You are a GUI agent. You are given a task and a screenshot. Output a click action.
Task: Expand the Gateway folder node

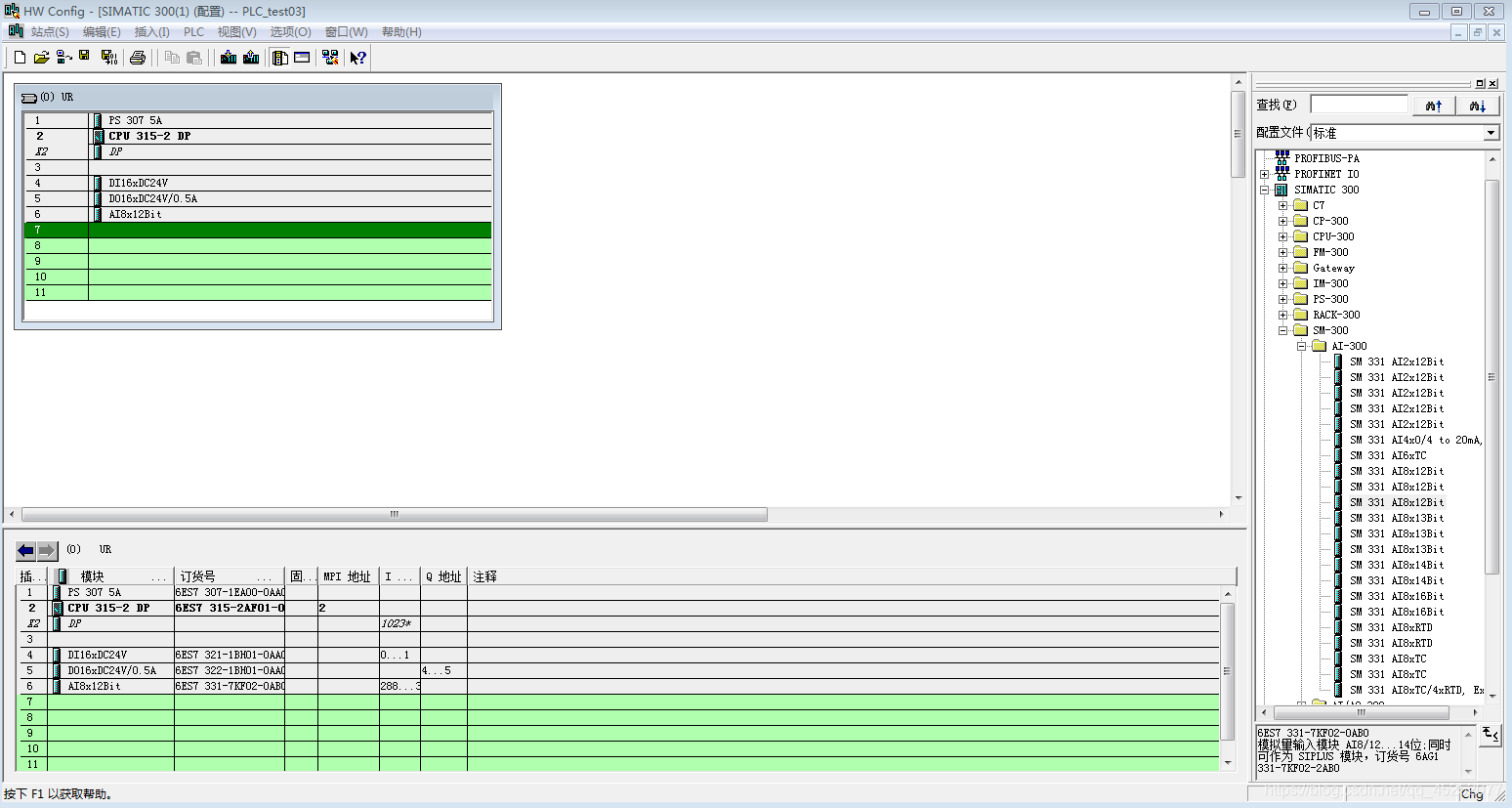click(1283, 268)
